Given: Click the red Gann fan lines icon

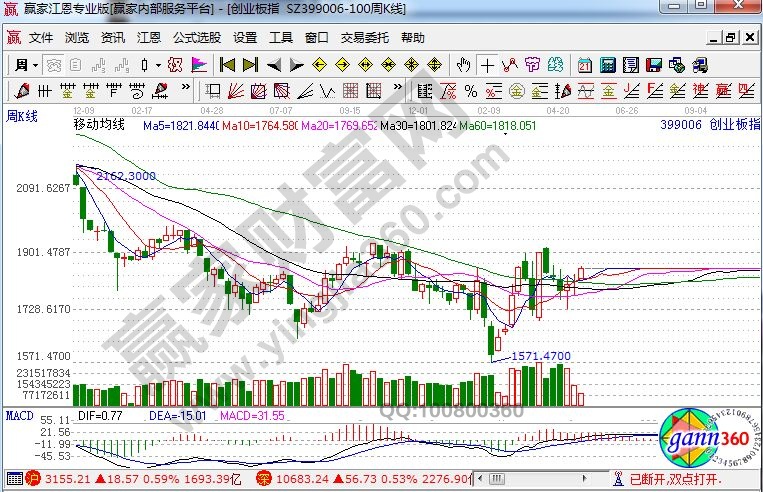Looking at the screenshot, I should (x=236, y=91).
